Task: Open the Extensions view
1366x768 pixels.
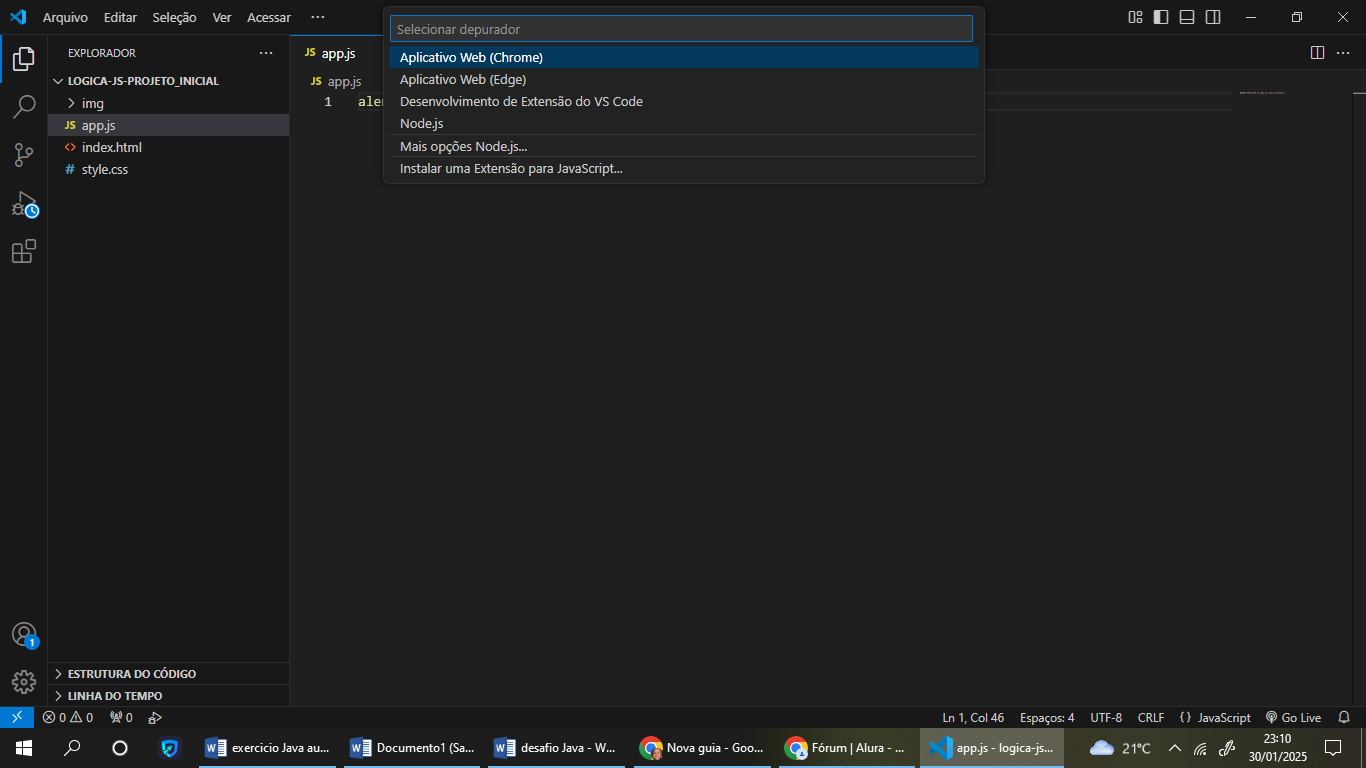Action: (x=24, y=251)
